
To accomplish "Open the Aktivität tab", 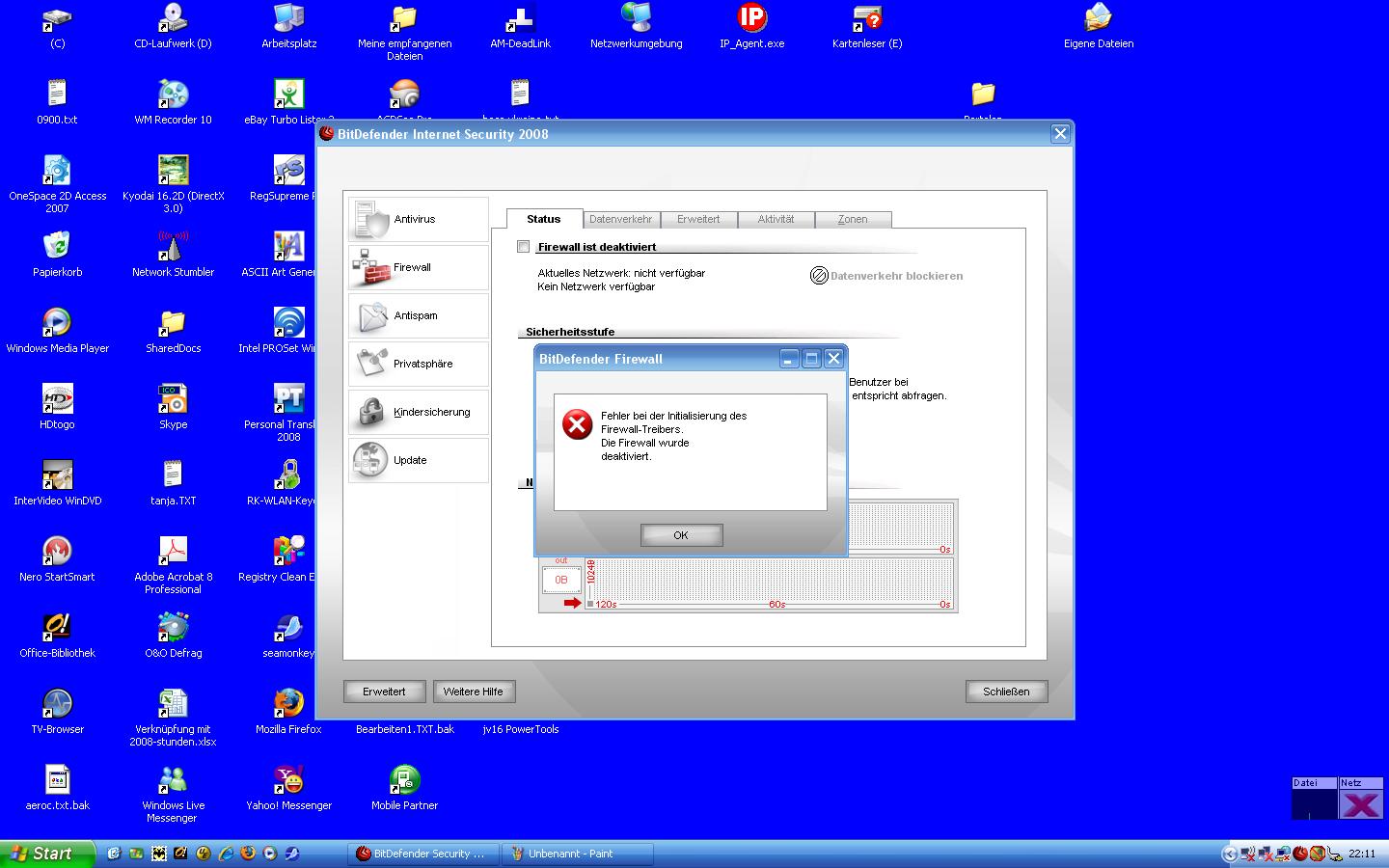I will point(776,219).
